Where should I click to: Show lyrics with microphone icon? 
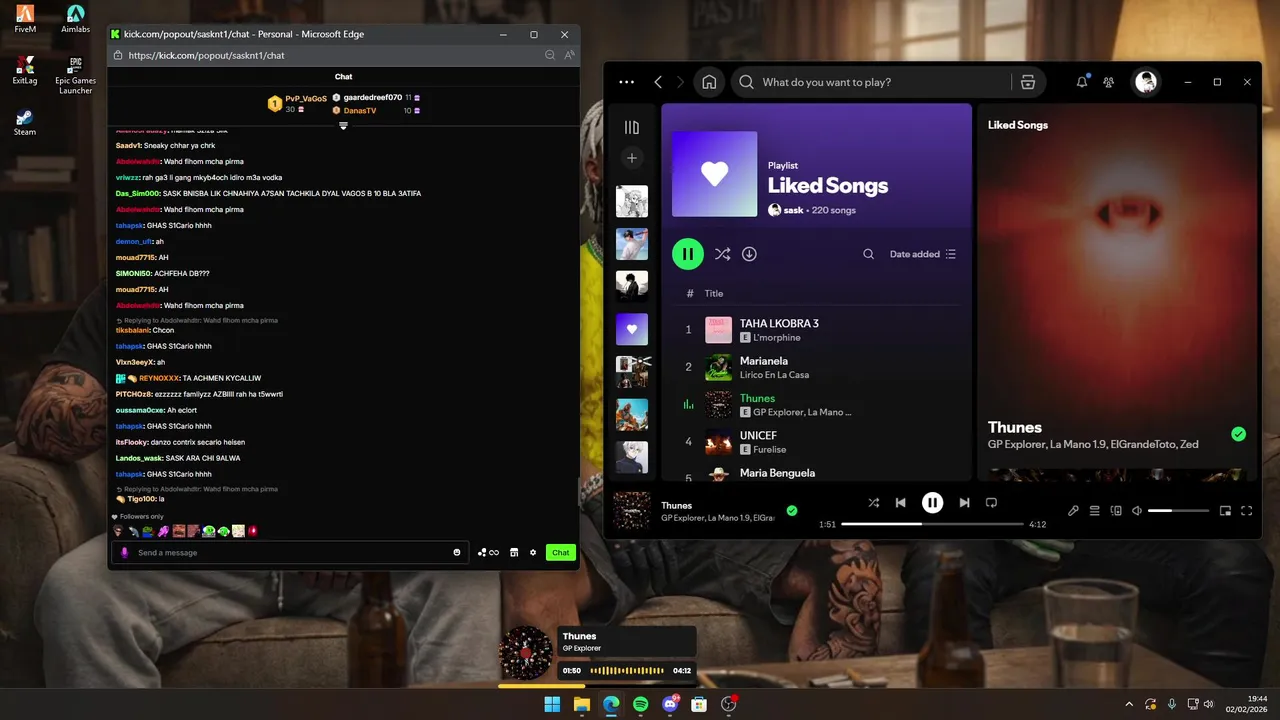pyautogui.click(x=1073, y=511)
